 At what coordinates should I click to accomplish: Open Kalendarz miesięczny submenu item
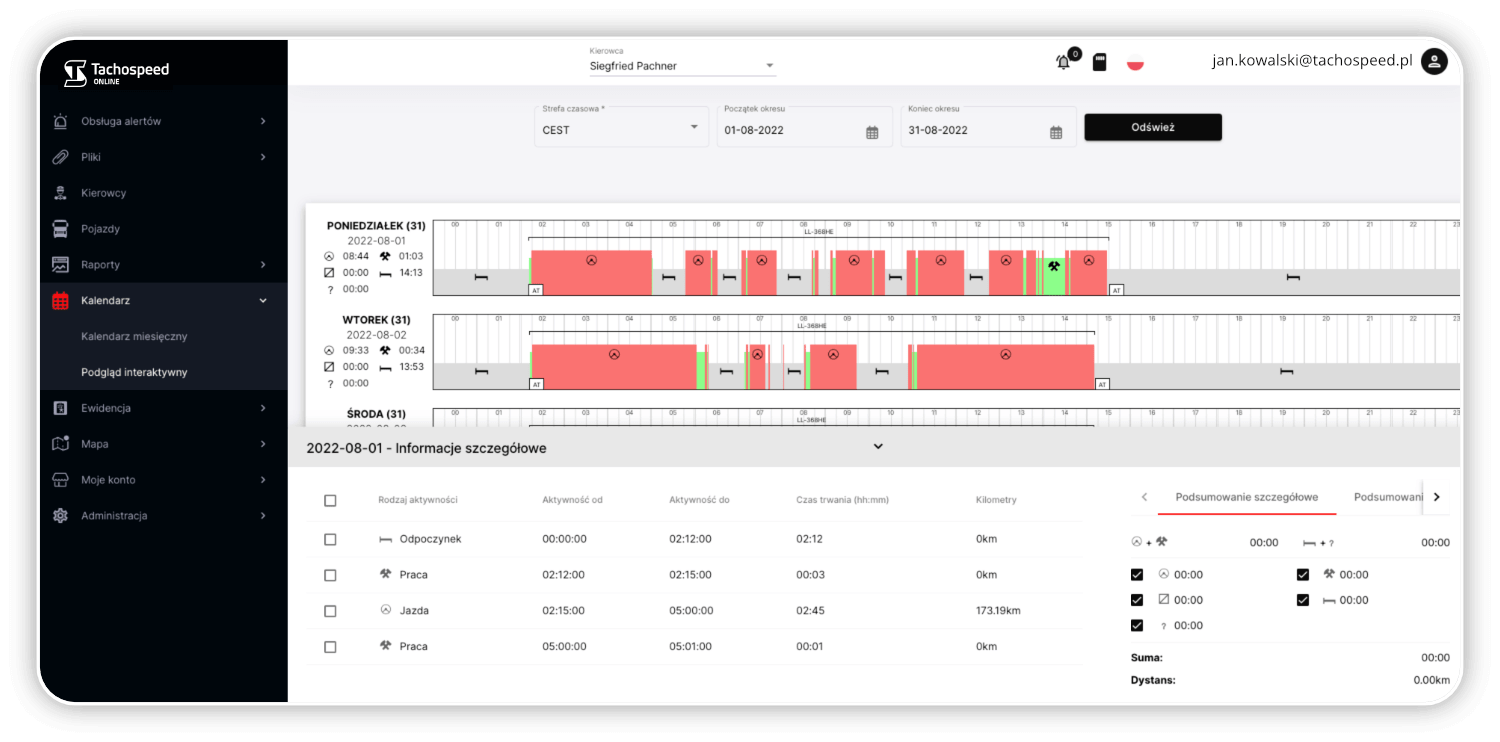(134, 336)
